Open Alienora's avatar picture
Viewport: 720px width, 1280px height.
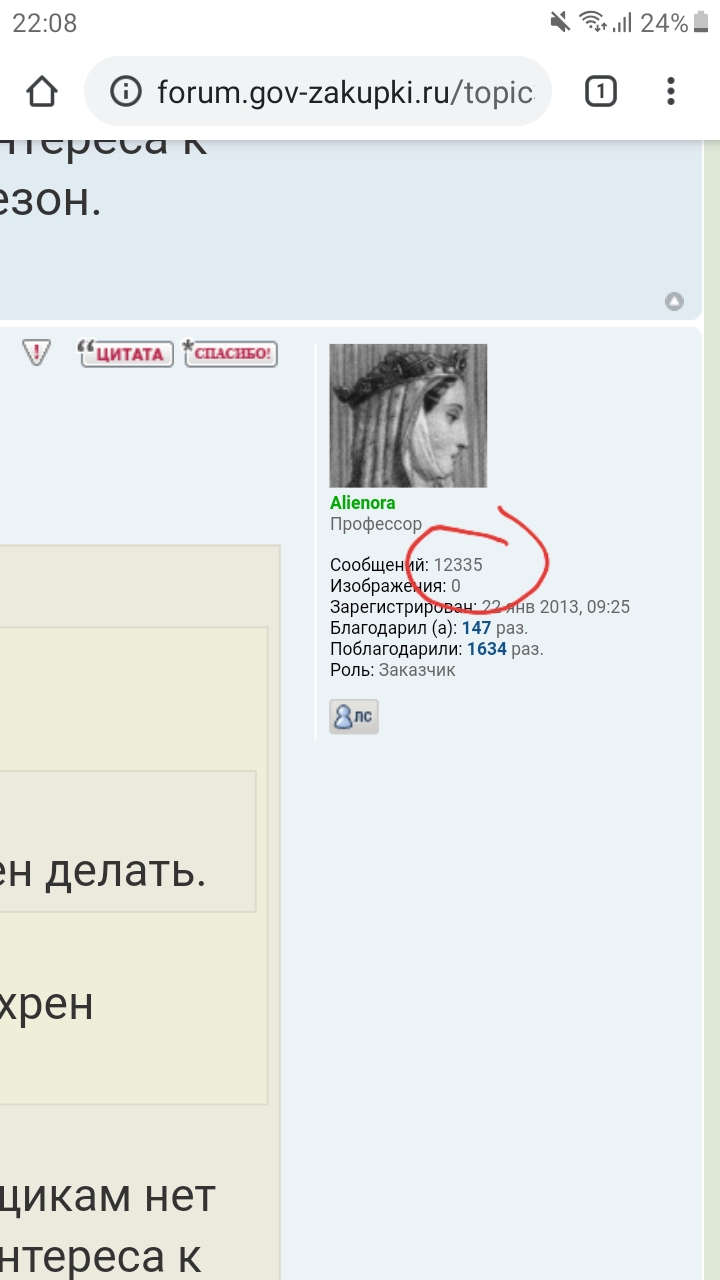(408, 415)
